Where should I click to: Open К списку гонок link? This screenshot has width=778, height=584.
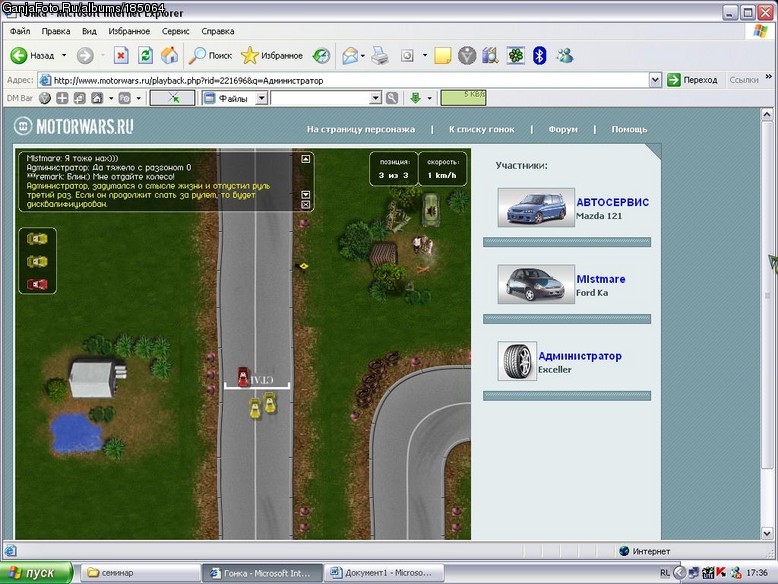pyautogui.click(x=482, y=130)
